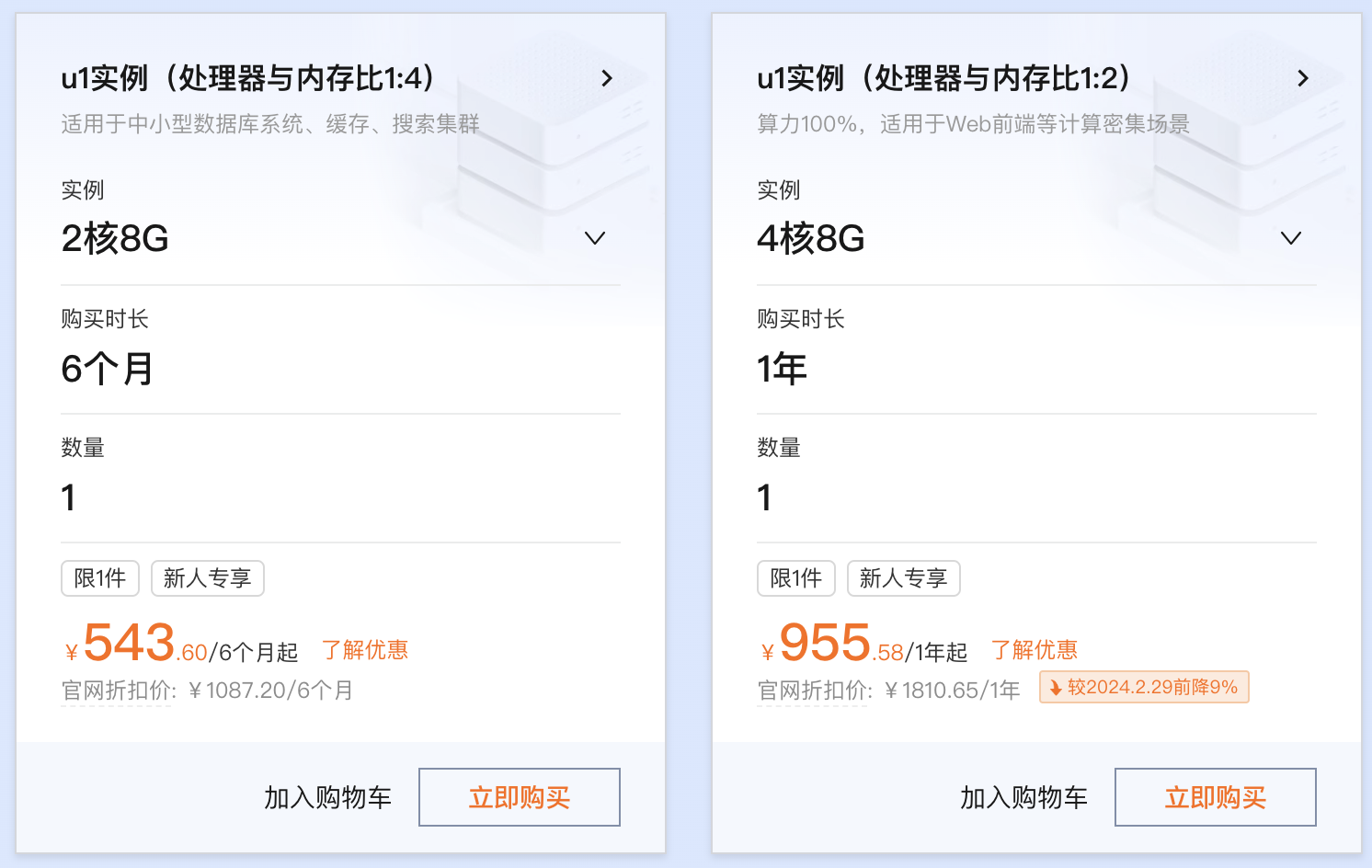Click 立即购买 on the 4核8G card
Image resolution: width=1372 pixels, height=868 pixels.
click(1215, 797)
